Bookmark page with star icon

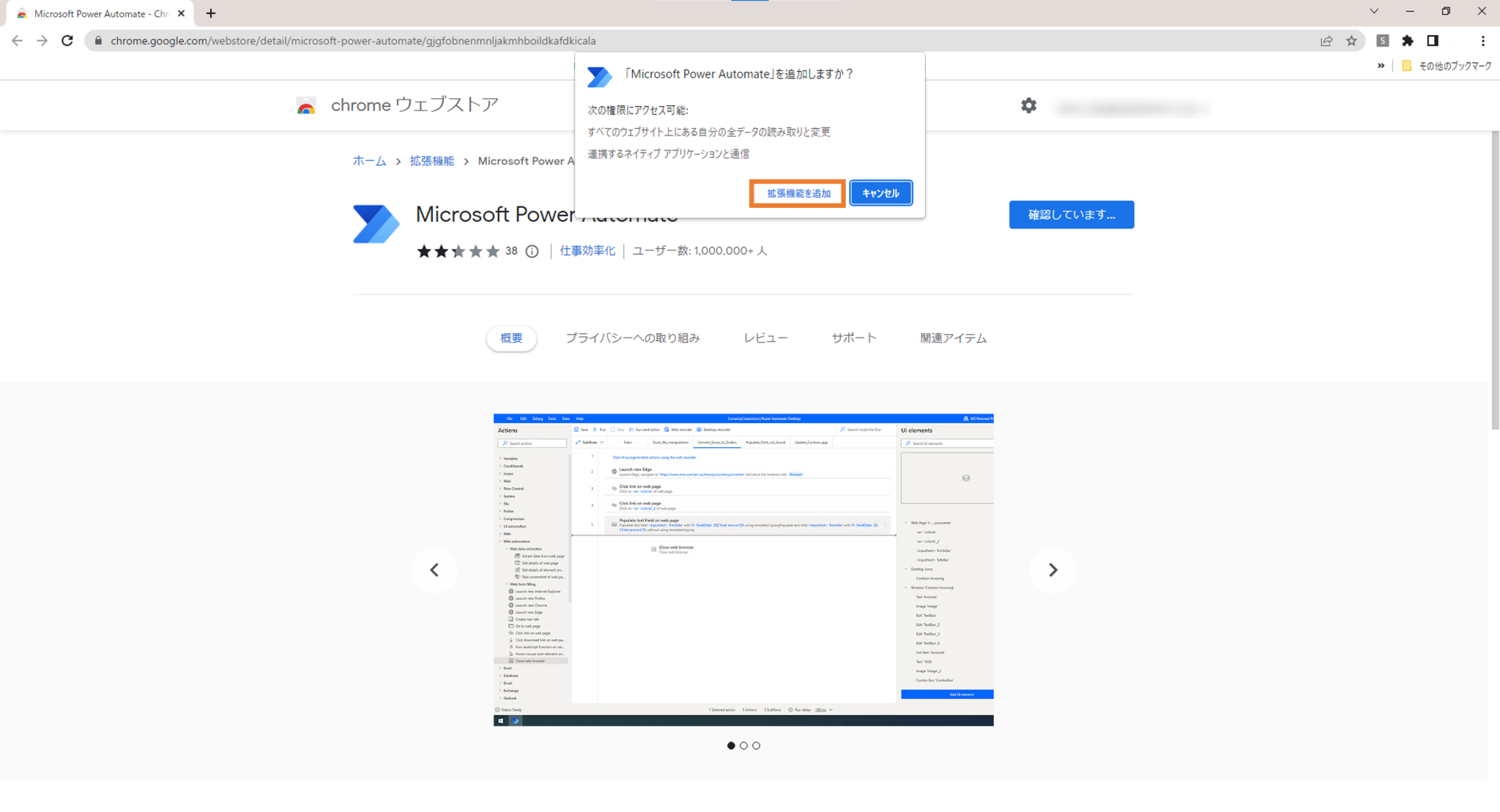pos(1351,41)
